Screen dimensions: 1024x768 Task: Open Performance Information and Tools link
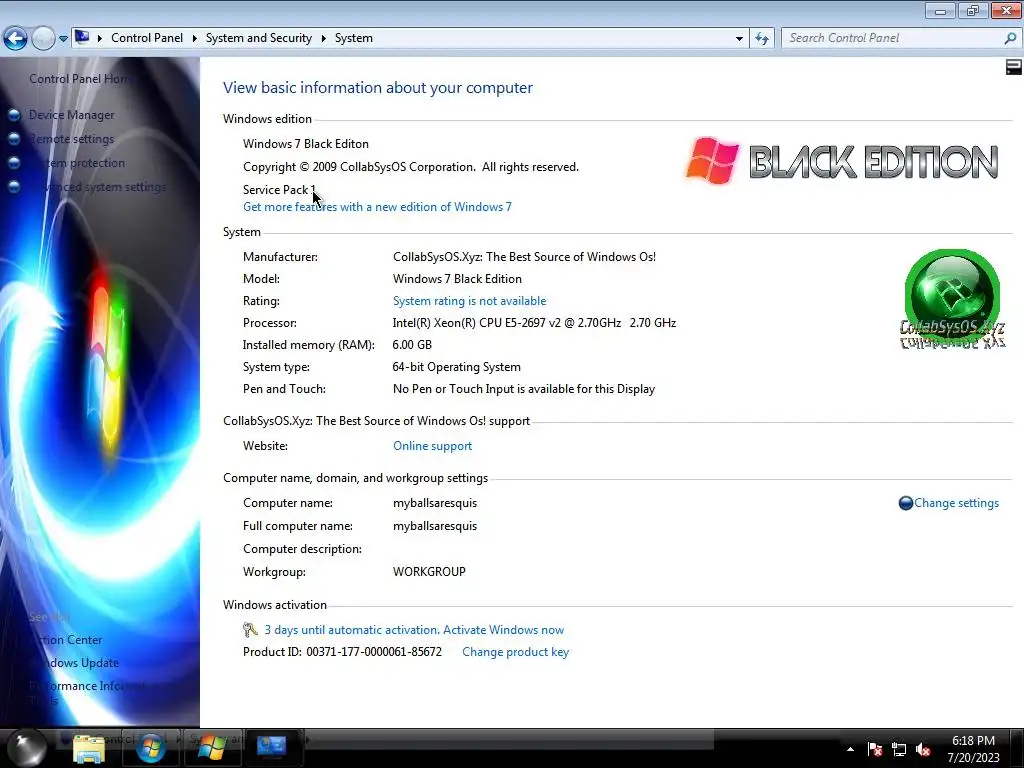point(87,693)
